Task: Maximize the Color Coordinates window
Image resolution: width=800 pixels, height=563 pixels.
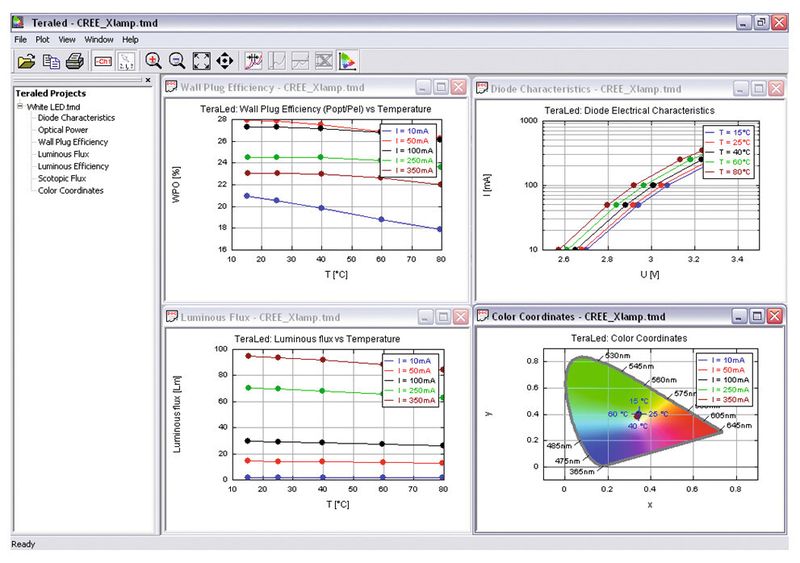Action: click(x=757, y=316)
